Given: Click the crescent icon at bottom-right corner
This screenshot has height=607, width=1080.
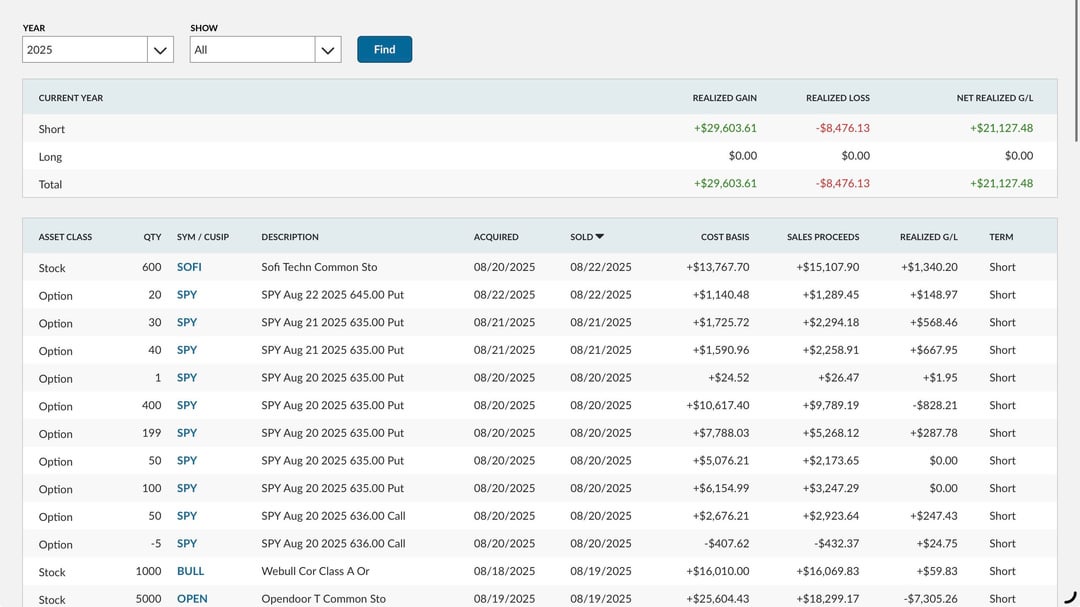Looking at the screenshot, I should (1071, 597).
